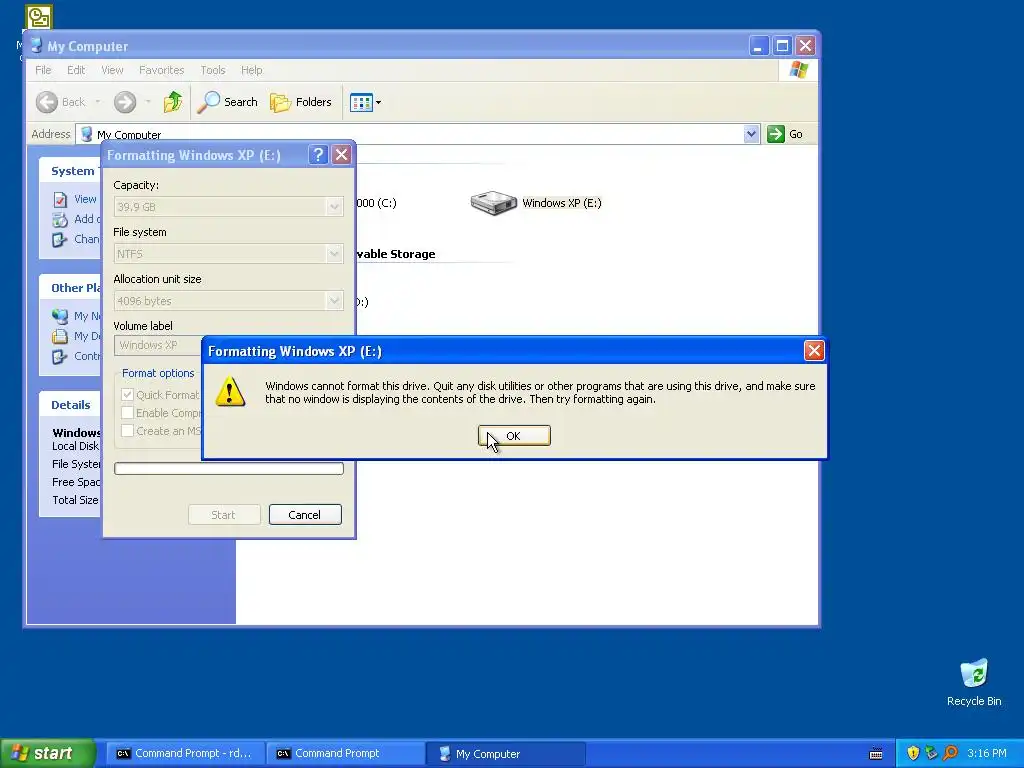Open the File menu in My Computer
The image size is (1024, 768).
tap(43, 70)
